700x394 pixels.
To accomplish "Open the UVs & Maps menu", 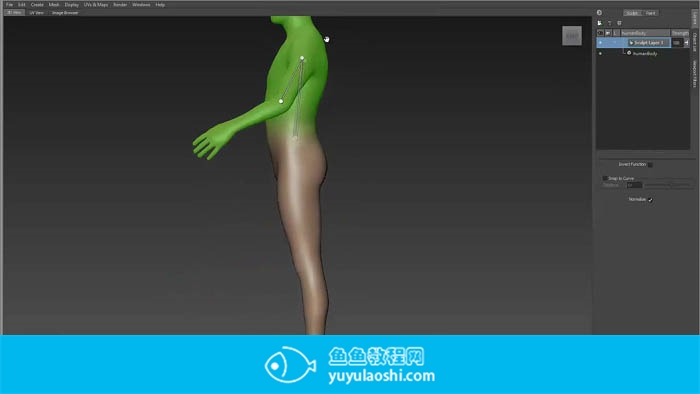I will (96, 4).
